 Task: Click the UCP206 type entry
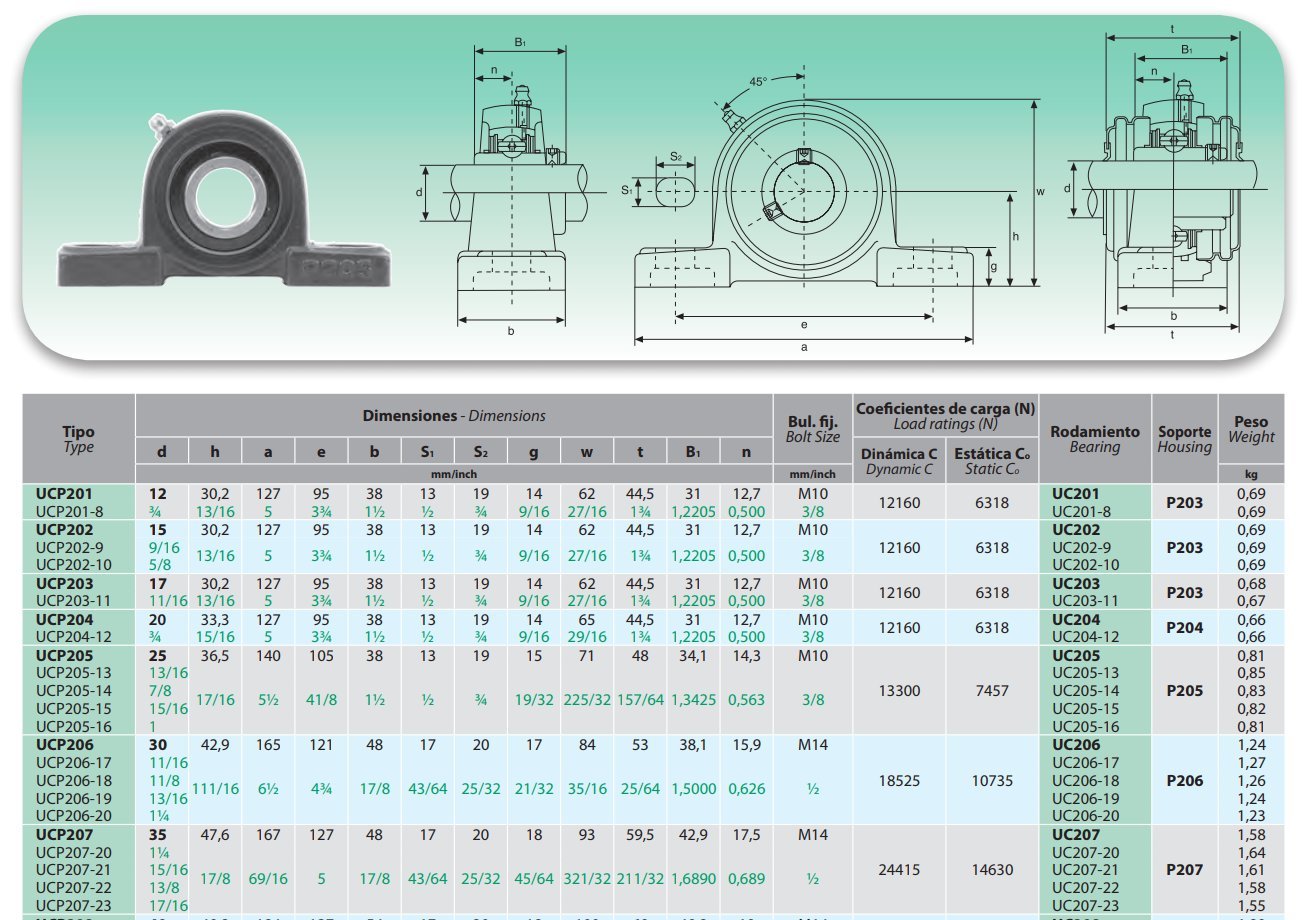[65, 745]
